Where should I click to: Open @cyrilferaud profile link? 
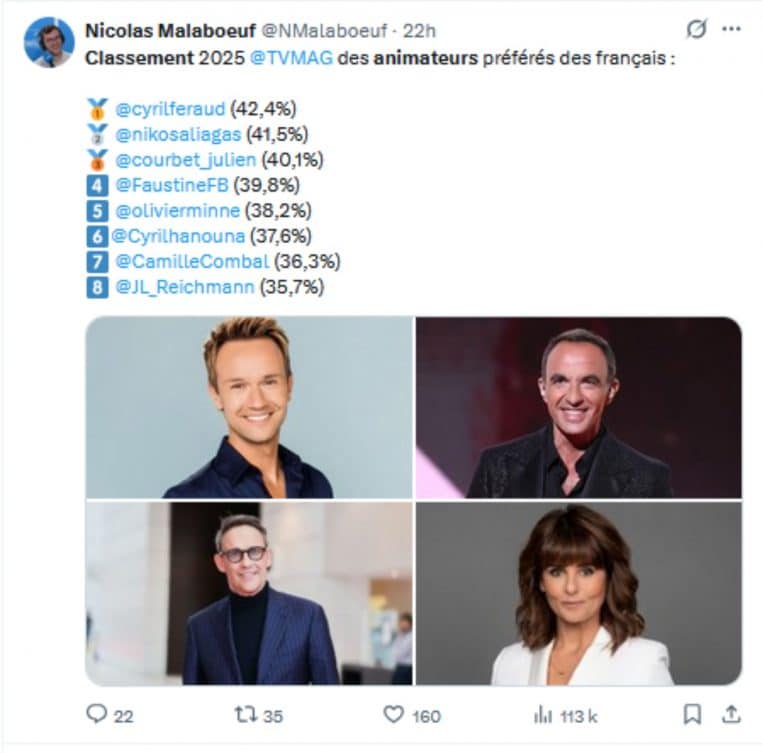(x=169, y=109)
